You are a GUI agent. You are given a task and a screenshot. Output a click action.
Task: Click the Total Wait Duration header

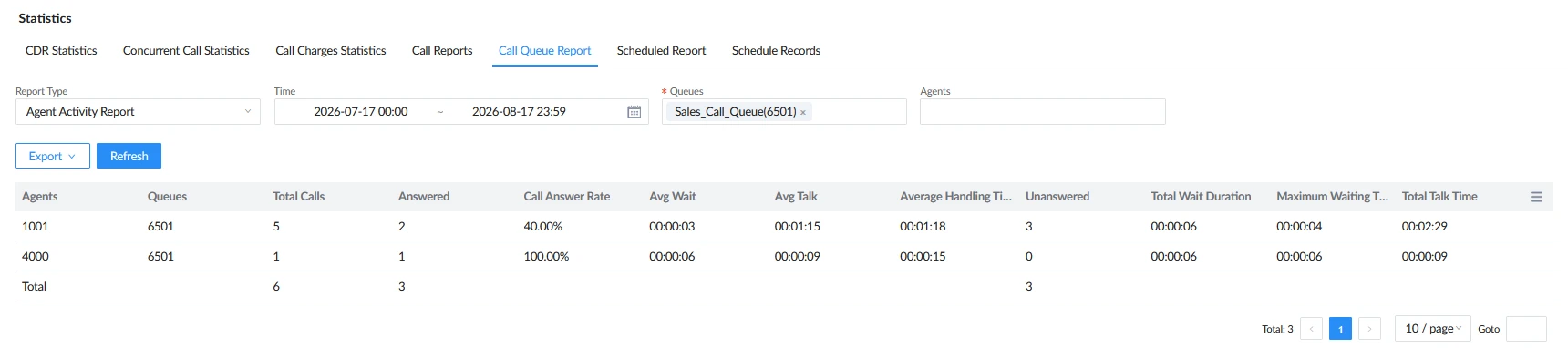click(1201, 197)
